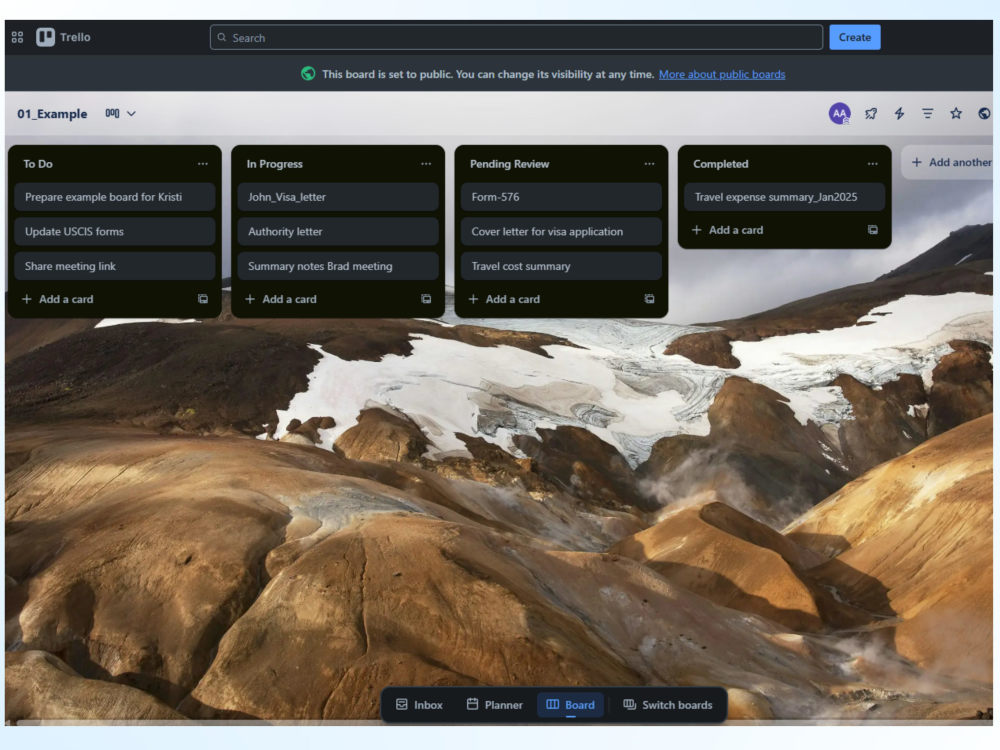This screenshot has width=1000, height=750.
Task: Open the 'Summary notes Brad meeting' card
Action: click(x=338, y=266)
